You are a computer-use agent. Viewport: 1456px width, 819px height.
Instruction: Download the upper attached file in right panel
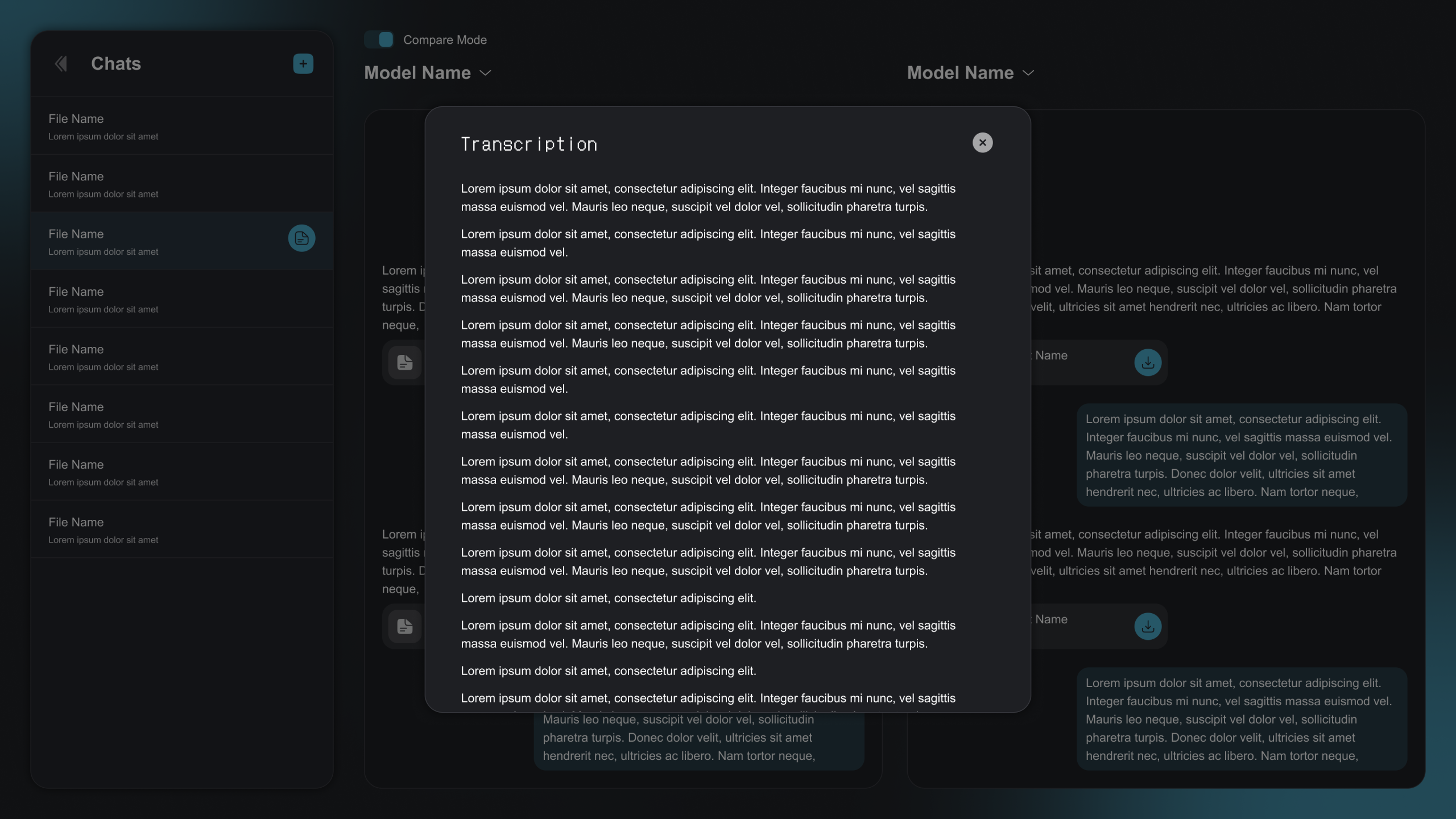point(1148,362)
